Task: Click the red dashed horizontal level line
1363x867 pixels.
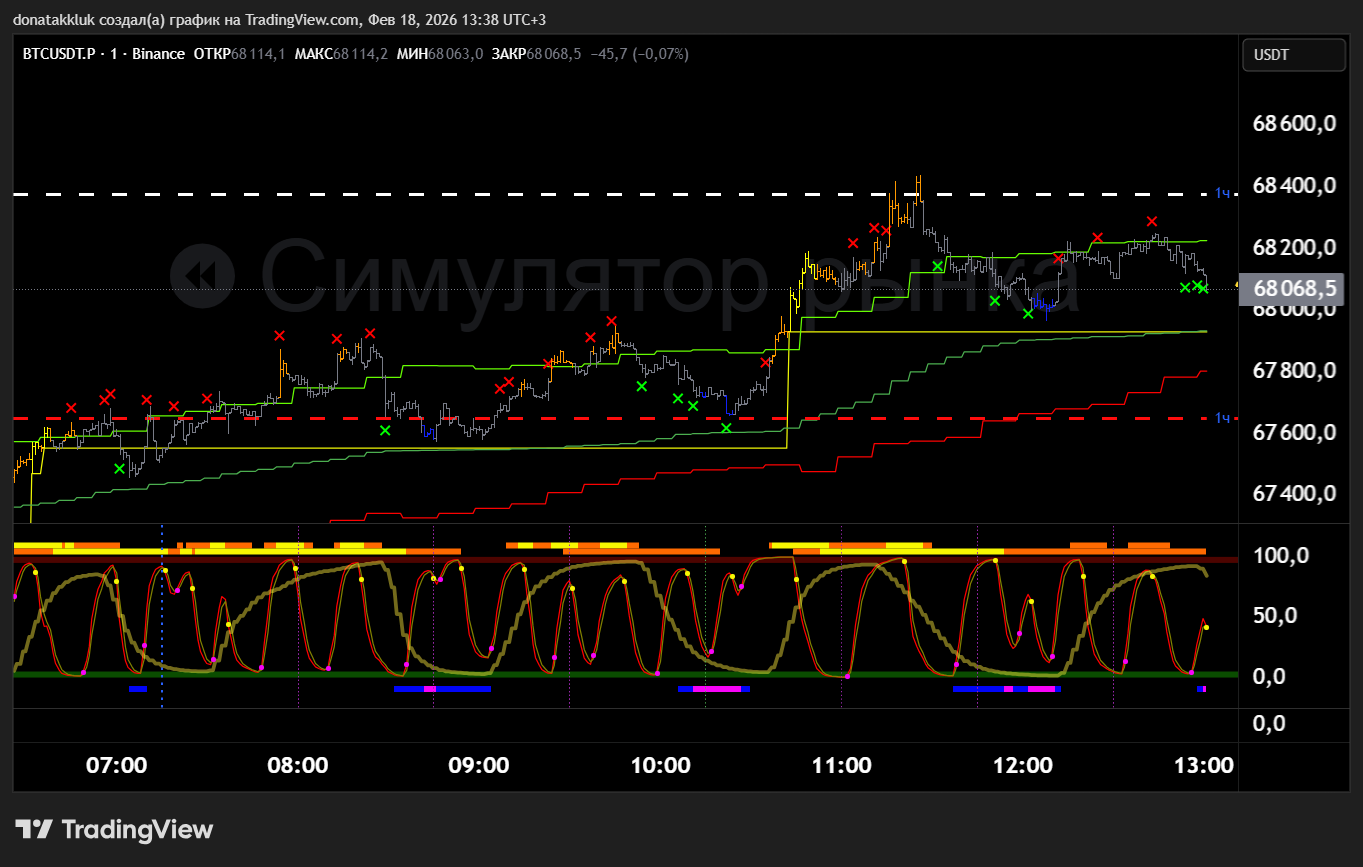Action: pyautogui.click(x=600, y=418)
